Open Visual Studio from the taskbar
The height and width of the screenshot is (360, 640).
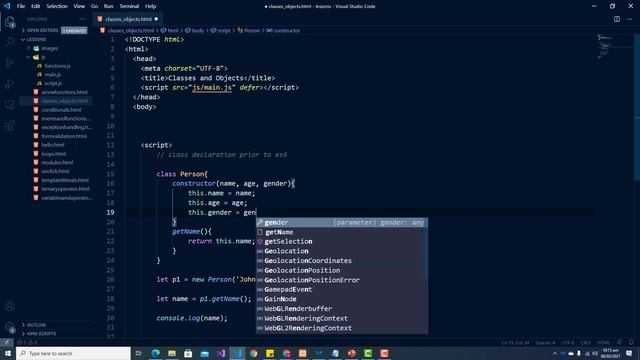(221, 353)
